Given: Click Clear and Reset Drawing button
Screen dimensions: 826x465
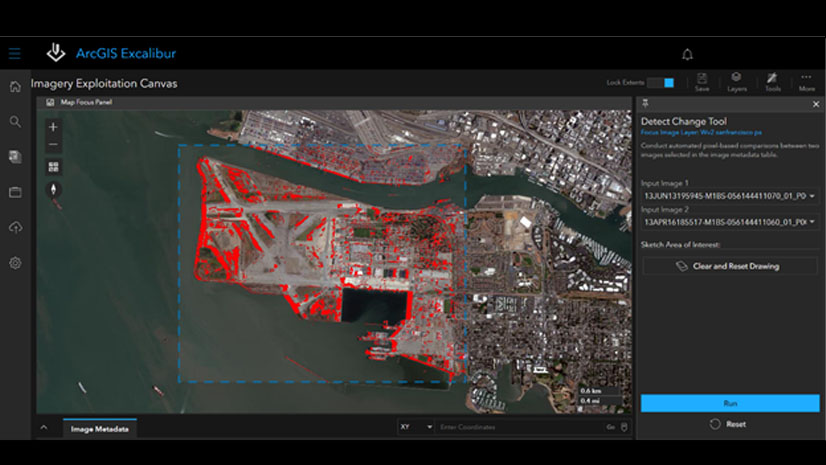Looking at the screenshot, I should tap(730, 266).
